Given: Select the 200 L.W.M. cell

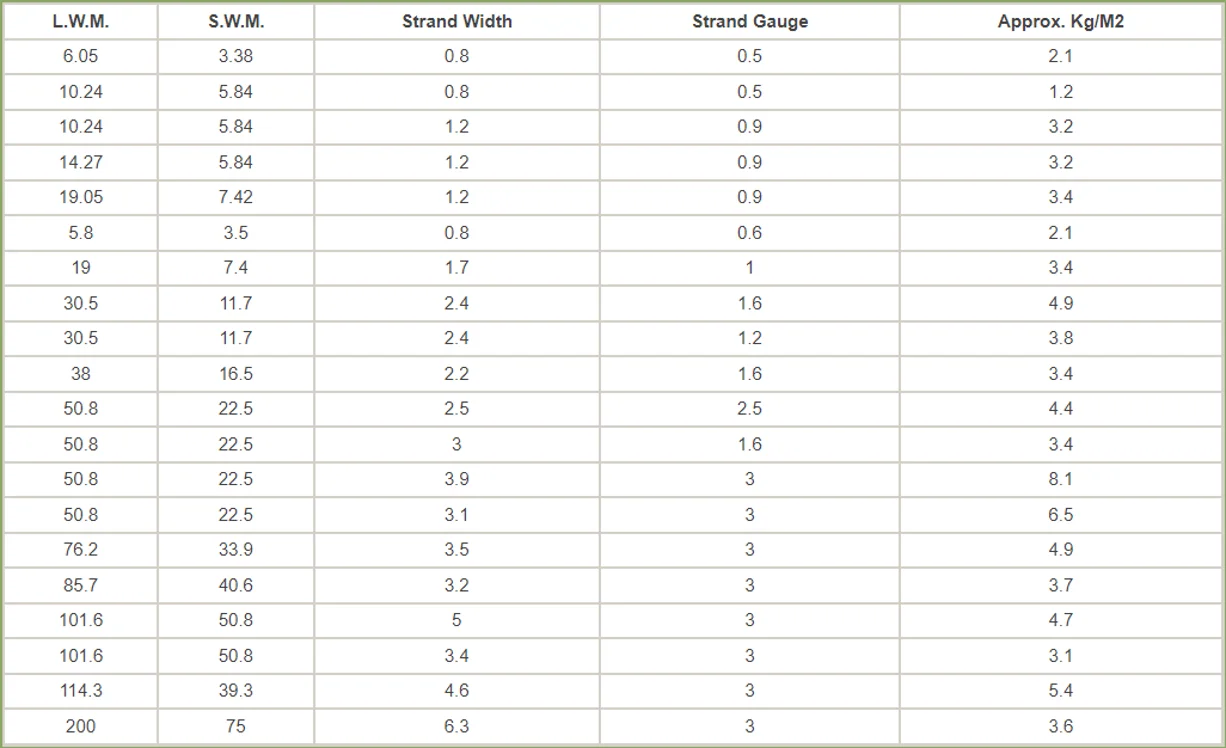Looking at the screenshot, I should [80, 726].
